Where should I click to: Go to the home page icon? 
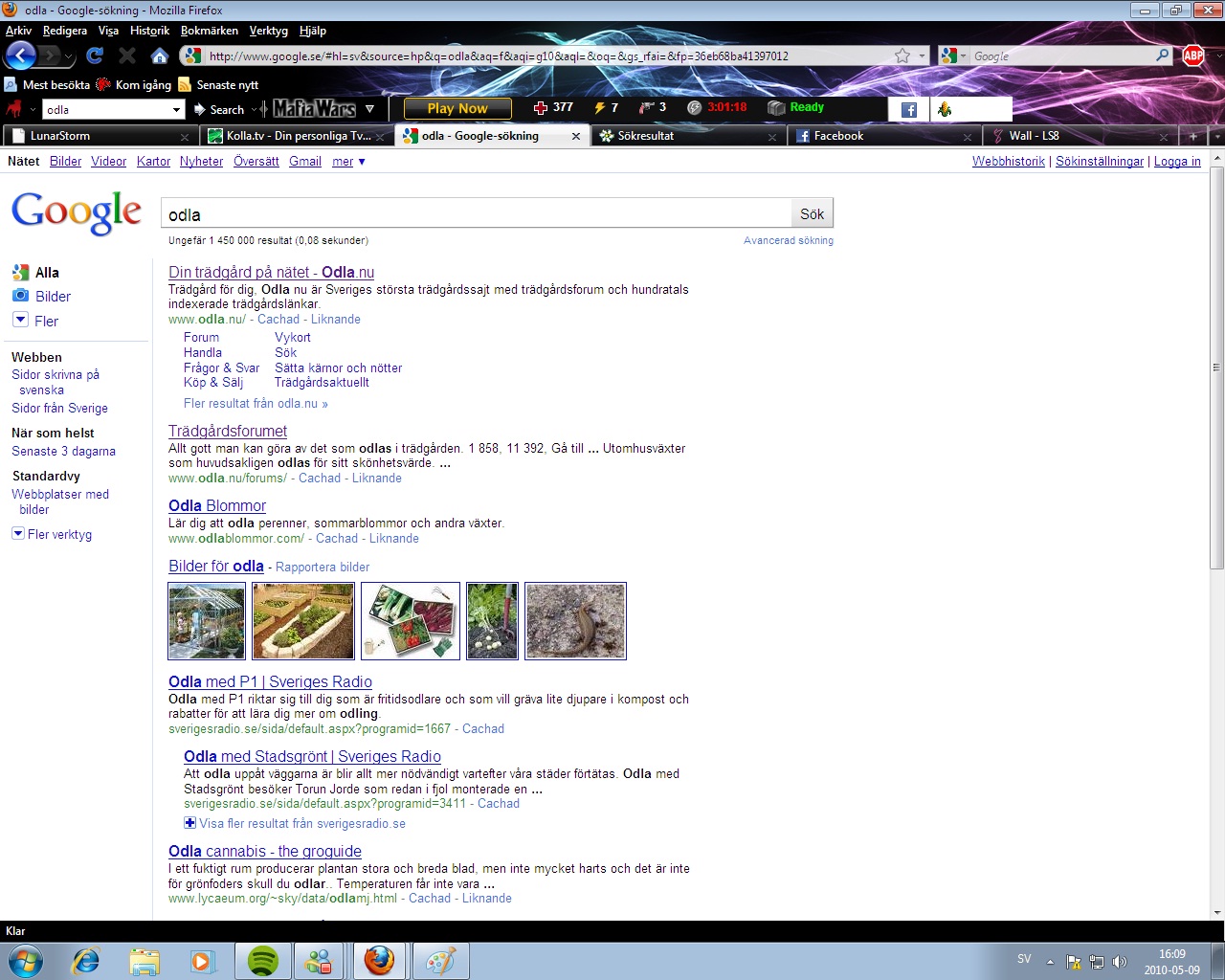tap(160, 56)
